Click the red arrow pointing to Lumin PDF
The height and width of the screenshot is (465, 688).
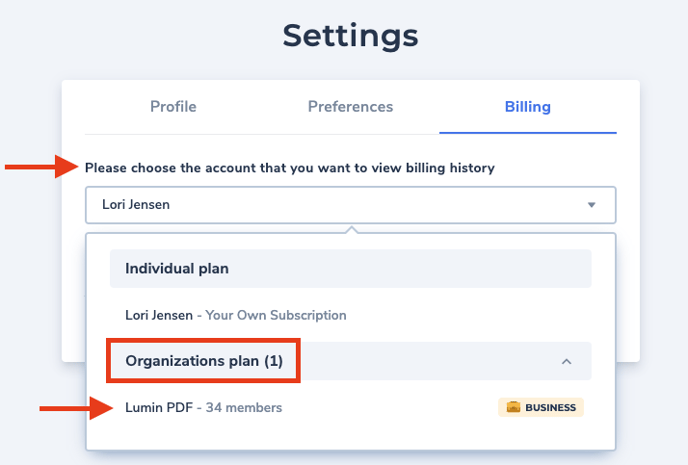tap(76, 408)
